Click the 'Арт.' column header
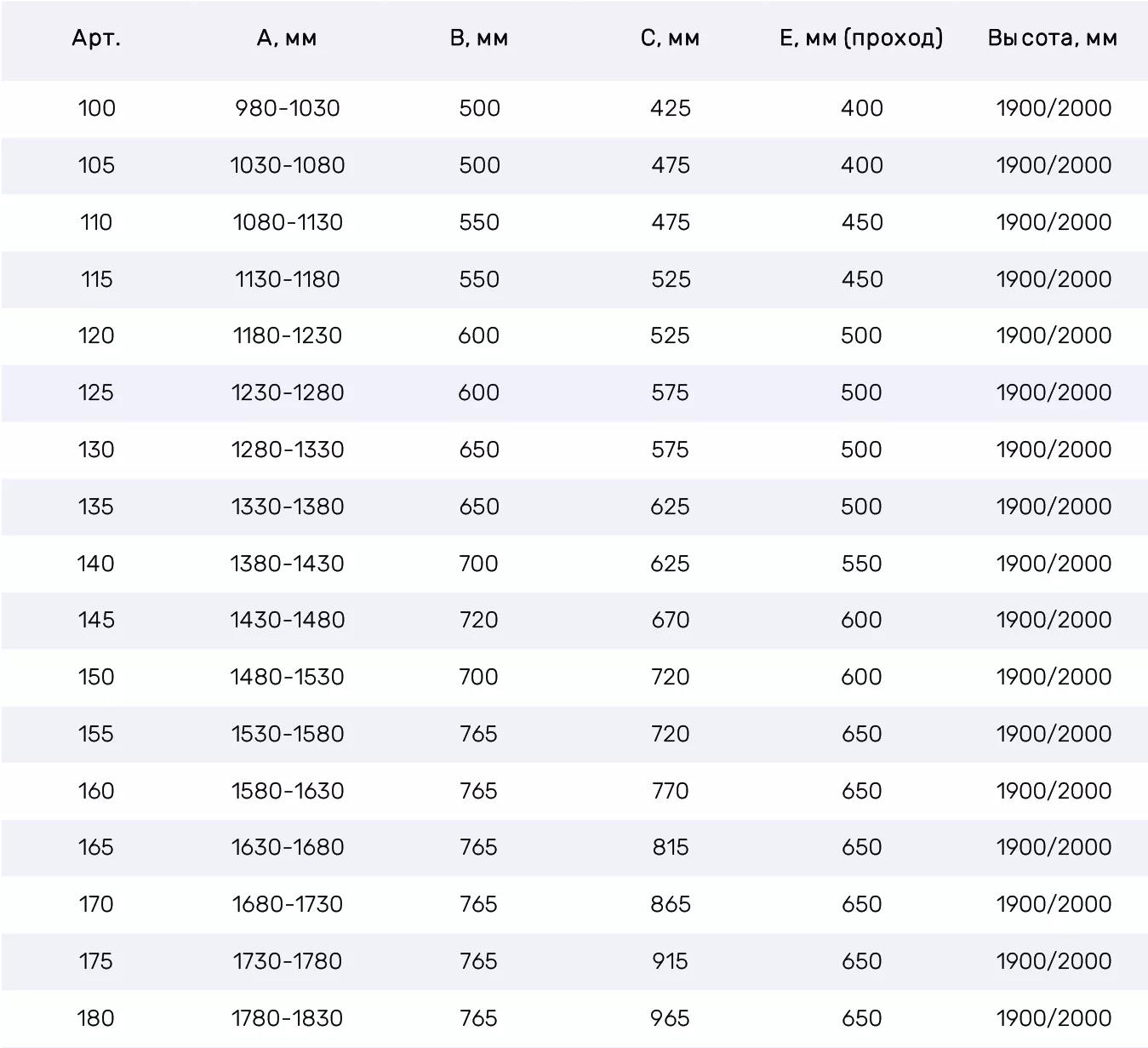Image resolution: width=1148 pixels, height=1048 pixels. 96,38
